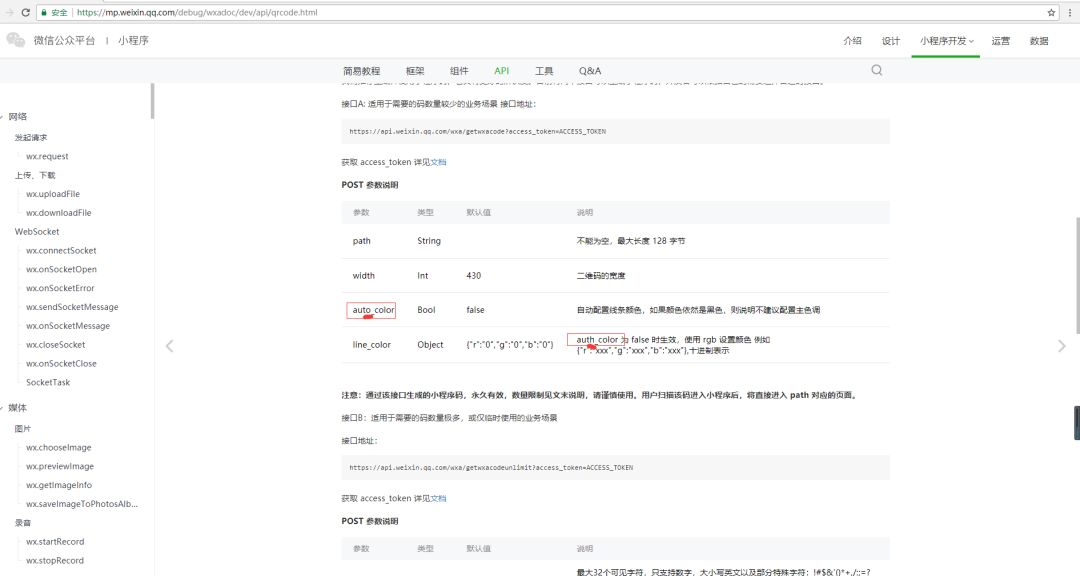Open wx.uploadFile in sidebar
This screenshot has width=1080, height=576.
click(53, 194)
